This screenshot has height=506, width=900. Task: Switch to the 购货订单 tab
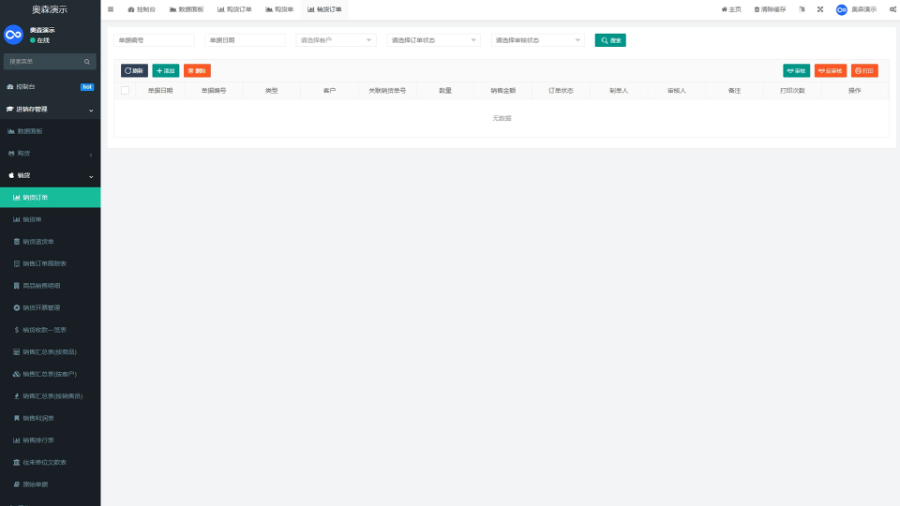pos(234,9)
